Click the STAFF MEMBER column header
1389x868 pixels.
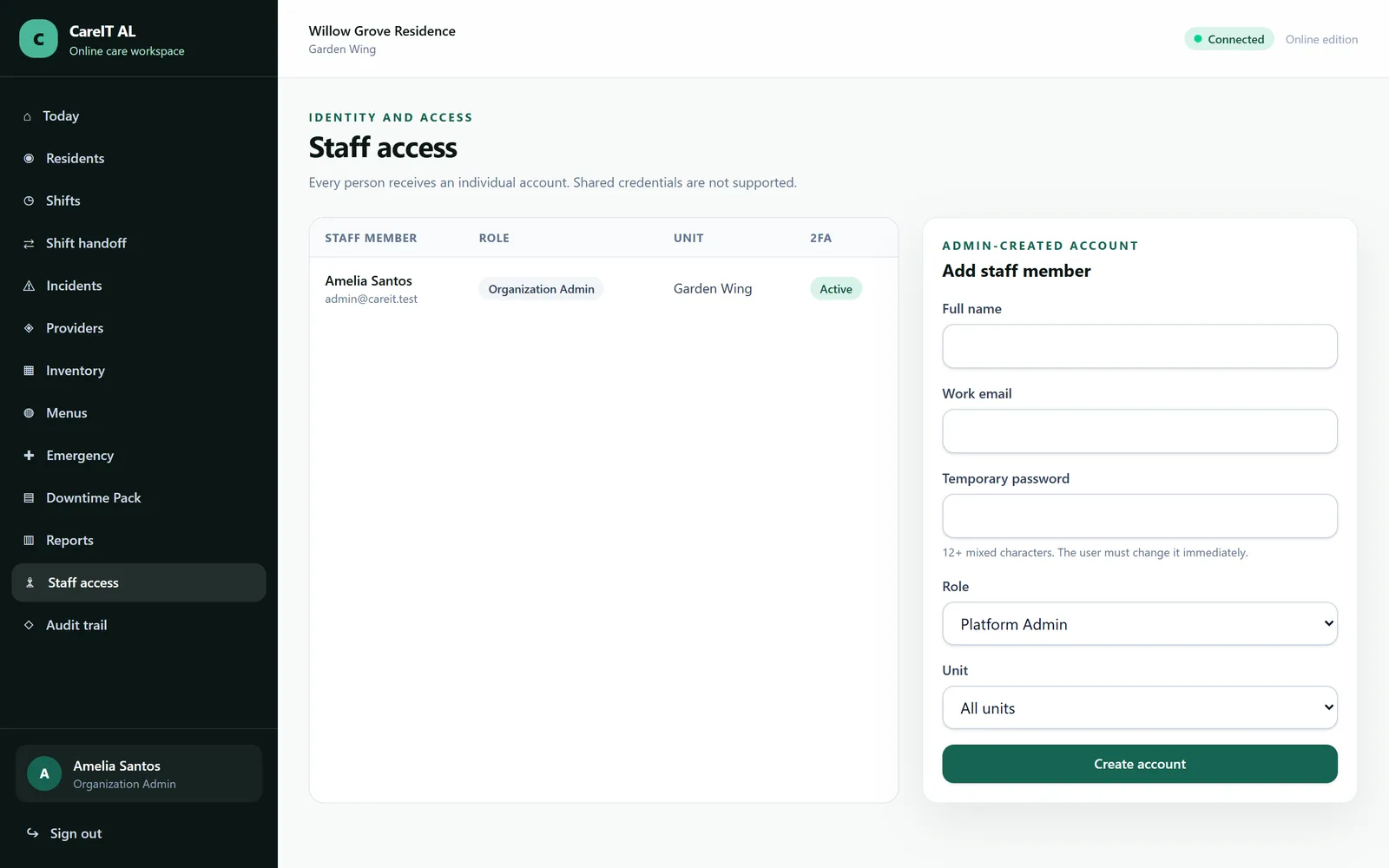(371, 238)
